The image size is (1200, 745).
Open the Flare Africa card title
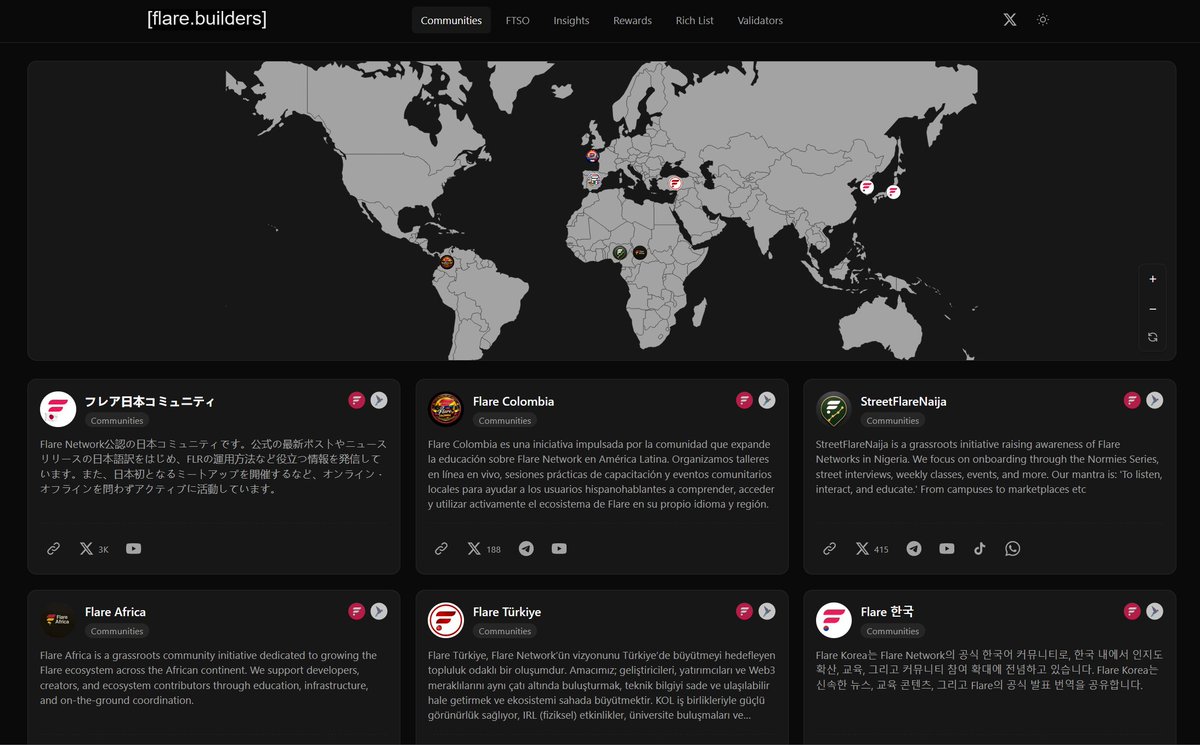(x=115, y=612)
